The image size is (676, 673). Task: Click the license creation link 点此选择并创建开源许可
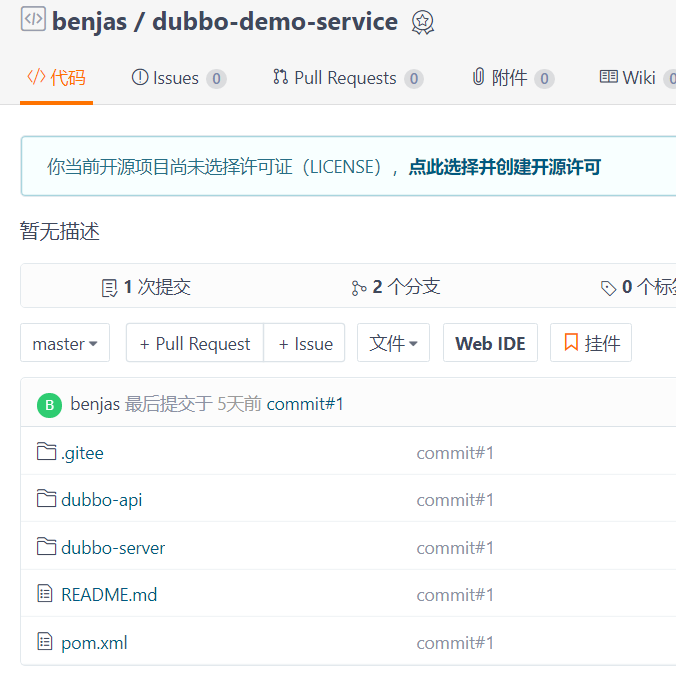point(504,167)
